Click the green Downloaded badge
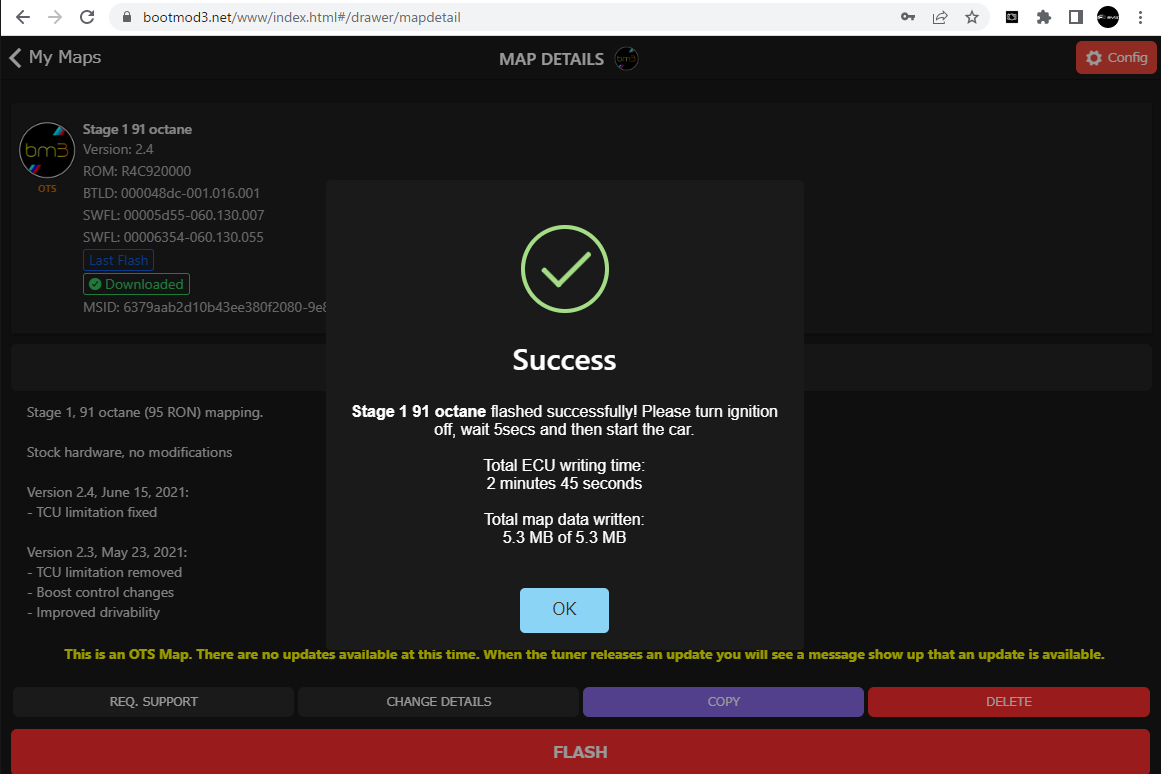 pyautogui.click(x=136, y=284)
